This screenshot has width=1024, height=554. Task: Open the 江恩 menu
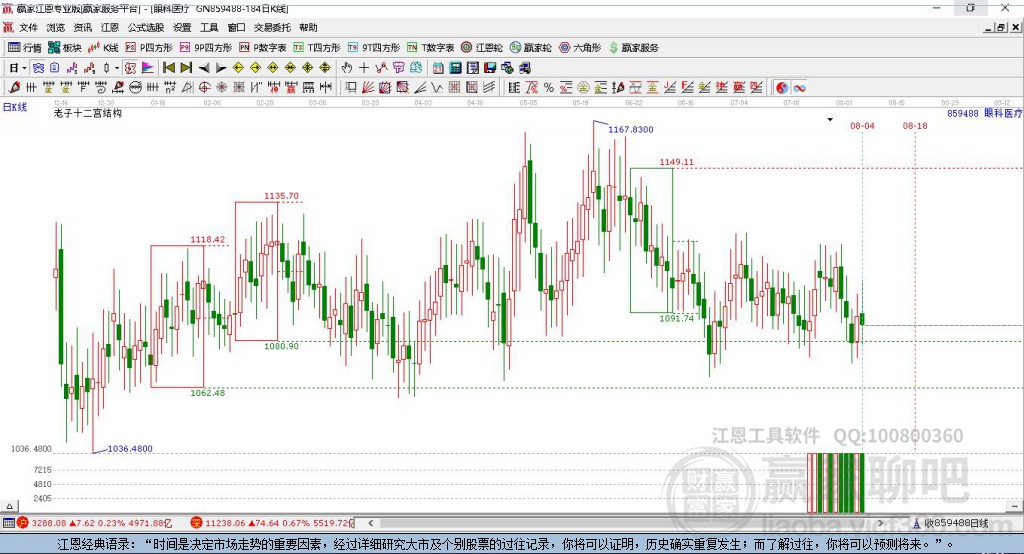[110, 27]
